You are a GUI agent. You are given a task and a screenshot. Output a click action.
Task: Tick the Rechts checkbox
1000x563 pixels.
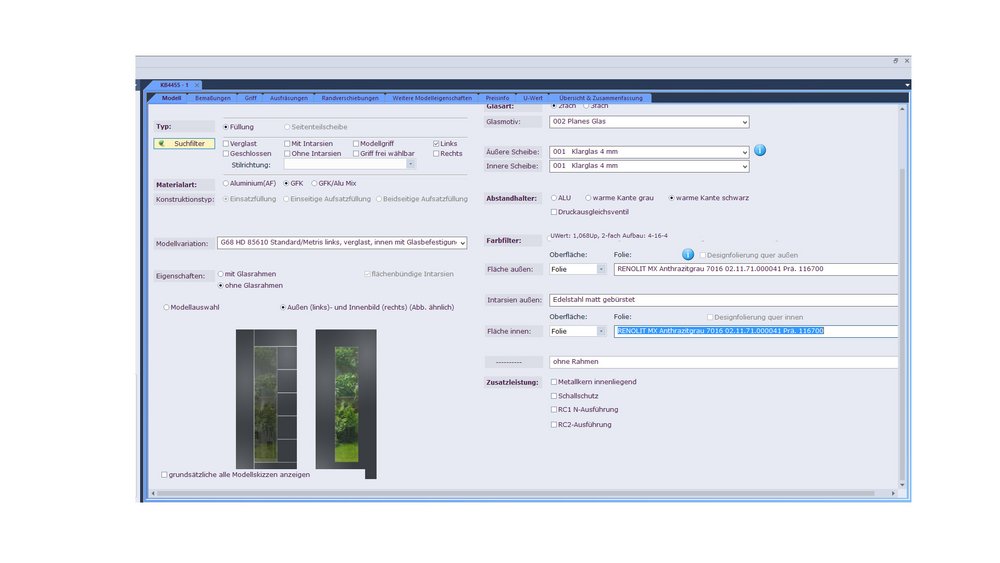click(x=436, y=154)
